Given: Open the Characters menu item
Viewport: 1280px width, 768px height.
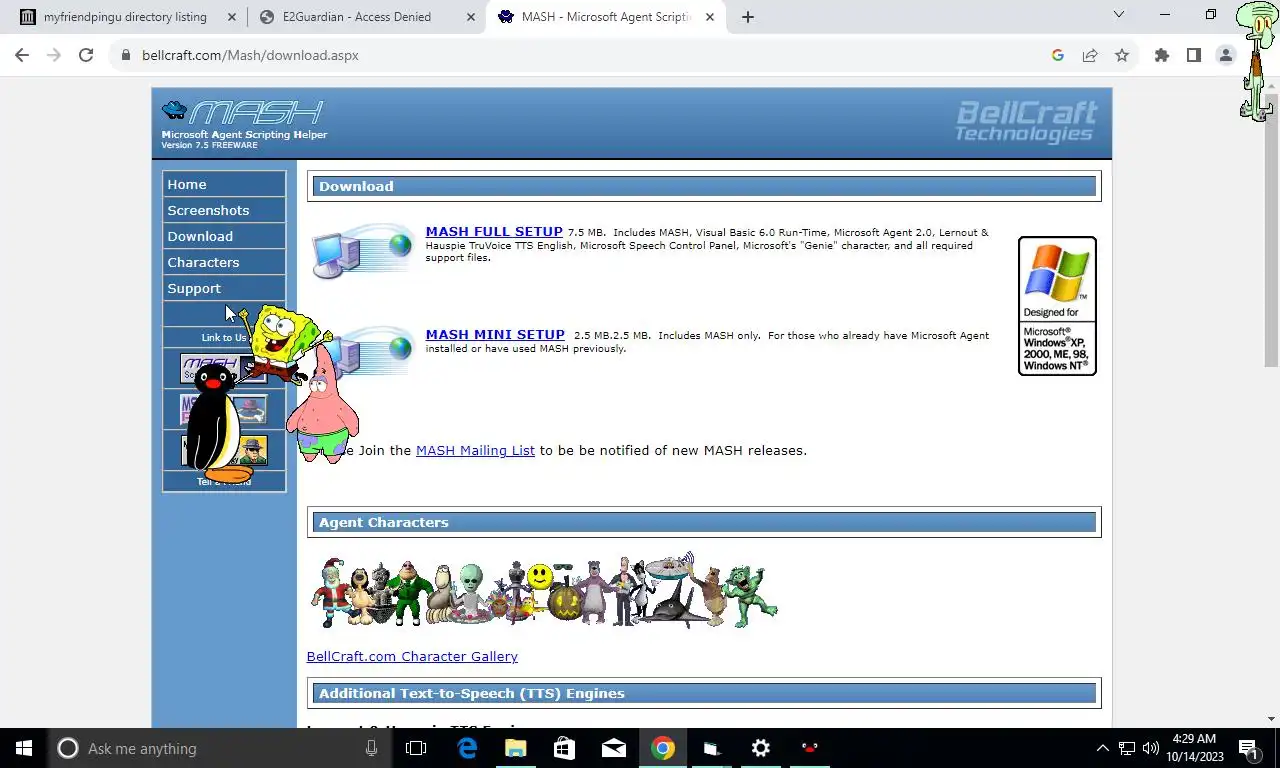Looking at the screenshot, I should pos(224,262).
